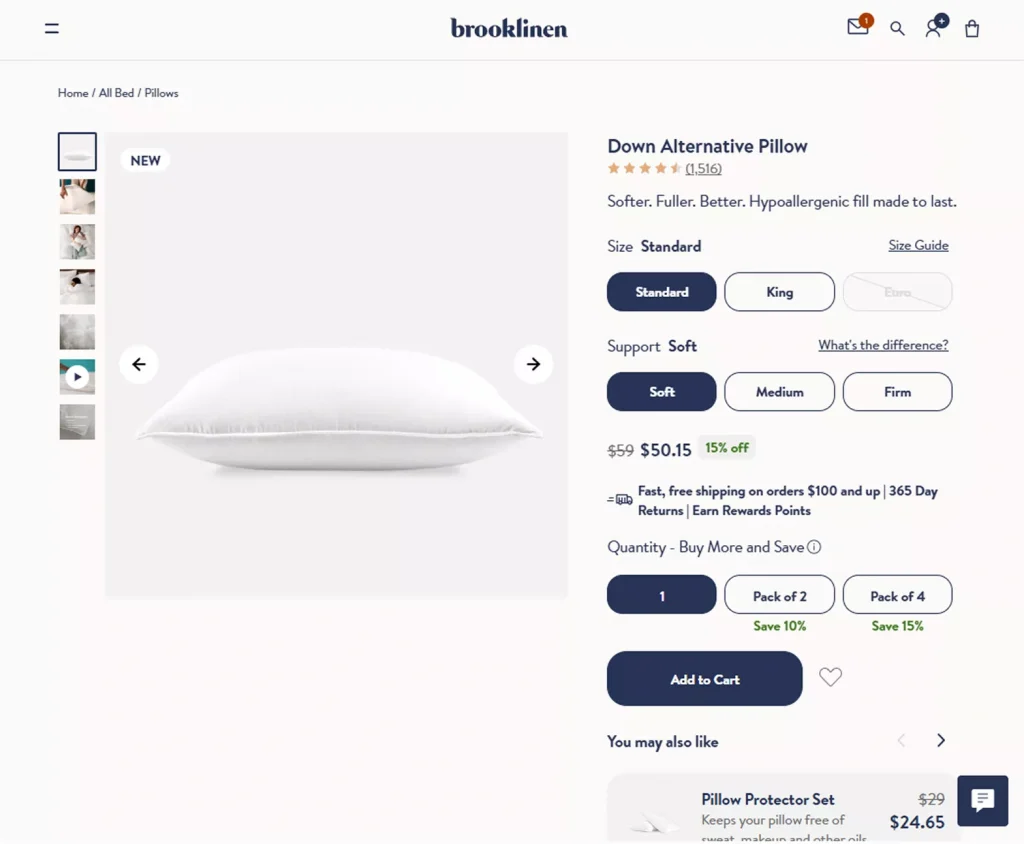Click Add to Cart button
The width and height of the screenshot is (1024, 844).
pos(704,678)
